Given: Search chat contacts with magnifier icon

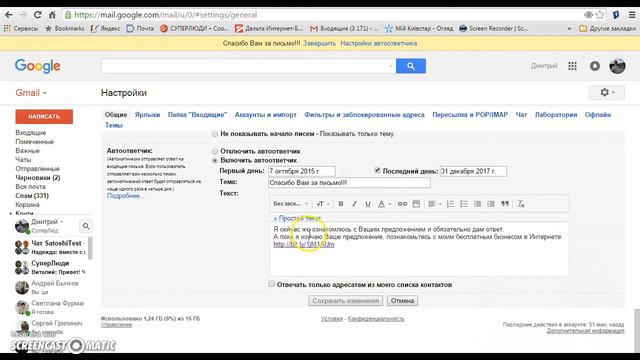Looking at the screenshot, I should [x=86, y=226].
